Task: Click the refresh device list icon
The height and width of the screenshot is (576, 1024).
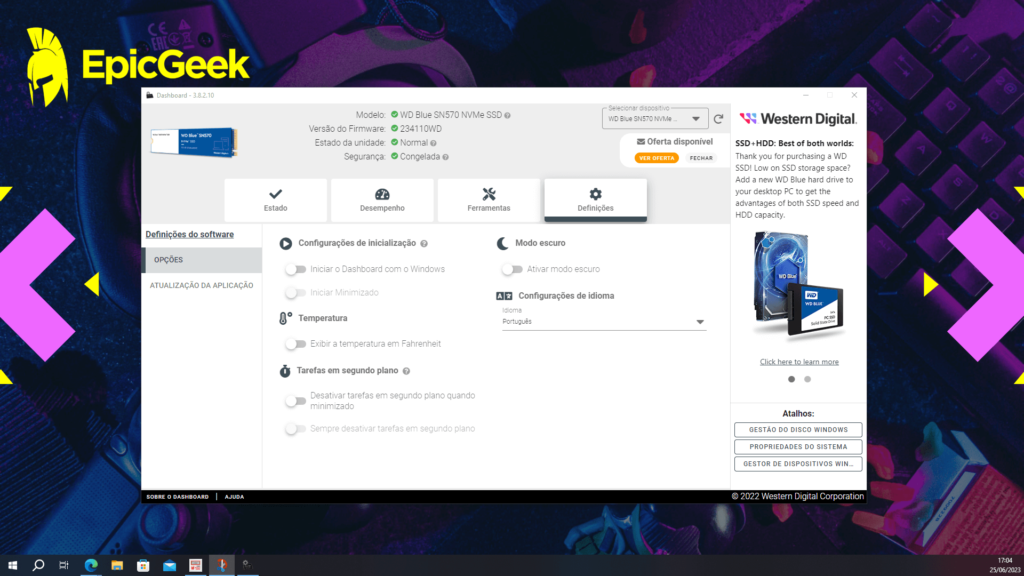Action: coord(718,119)
